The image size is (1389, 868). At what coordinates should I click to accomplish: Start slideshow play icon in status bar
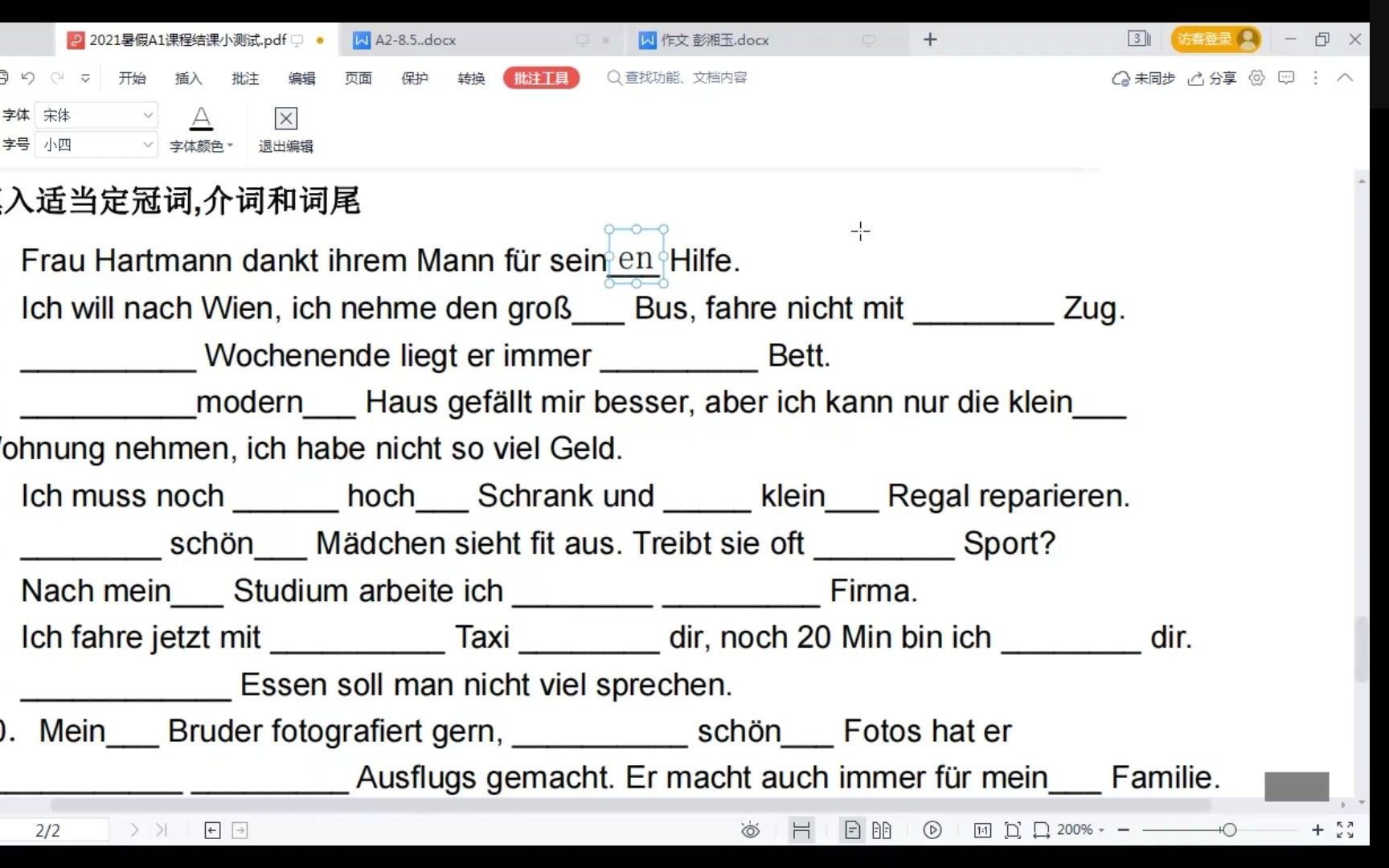point(932,830)
